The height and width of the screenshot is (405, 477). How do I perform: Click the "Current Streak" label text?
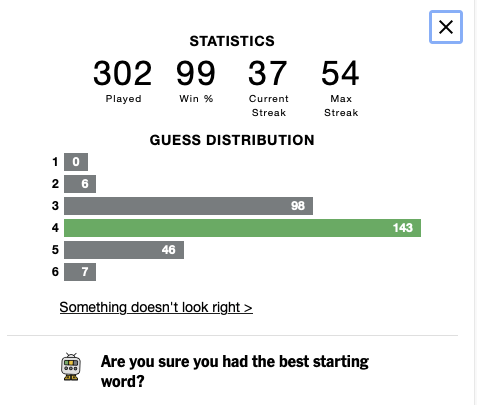(269, 106)
